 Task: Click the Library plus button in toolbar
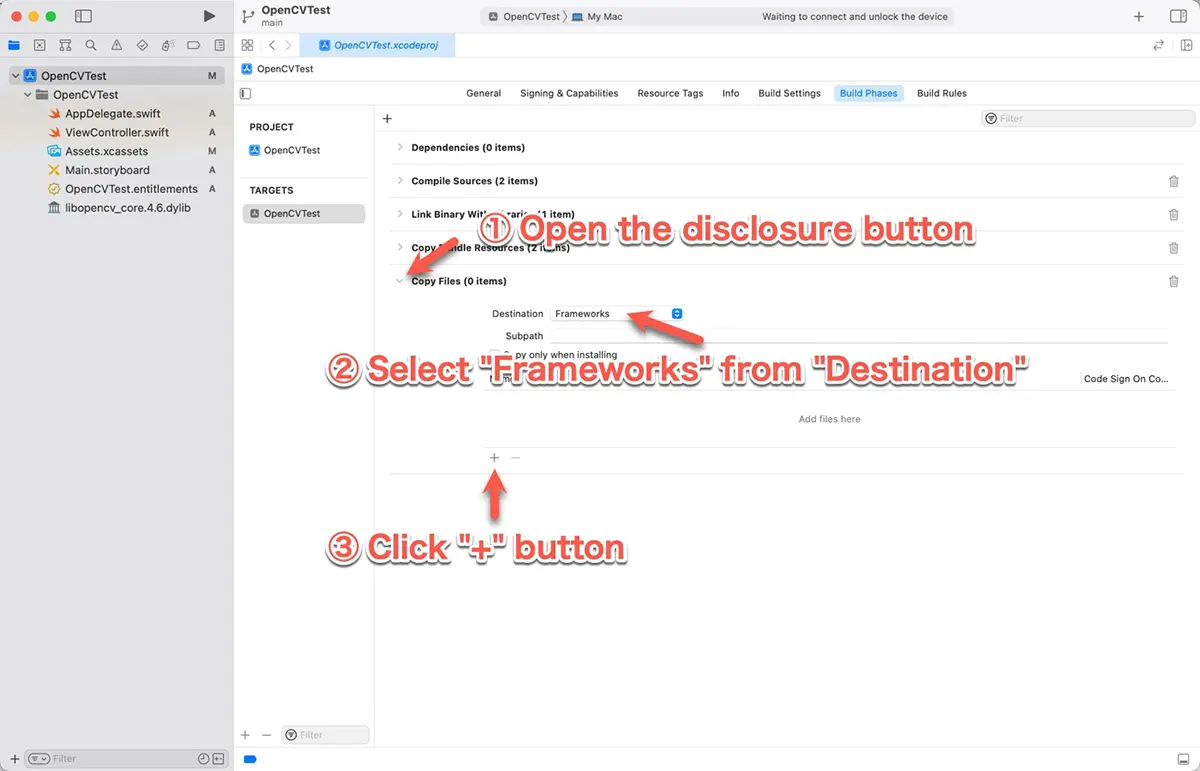click(1139, 16)
